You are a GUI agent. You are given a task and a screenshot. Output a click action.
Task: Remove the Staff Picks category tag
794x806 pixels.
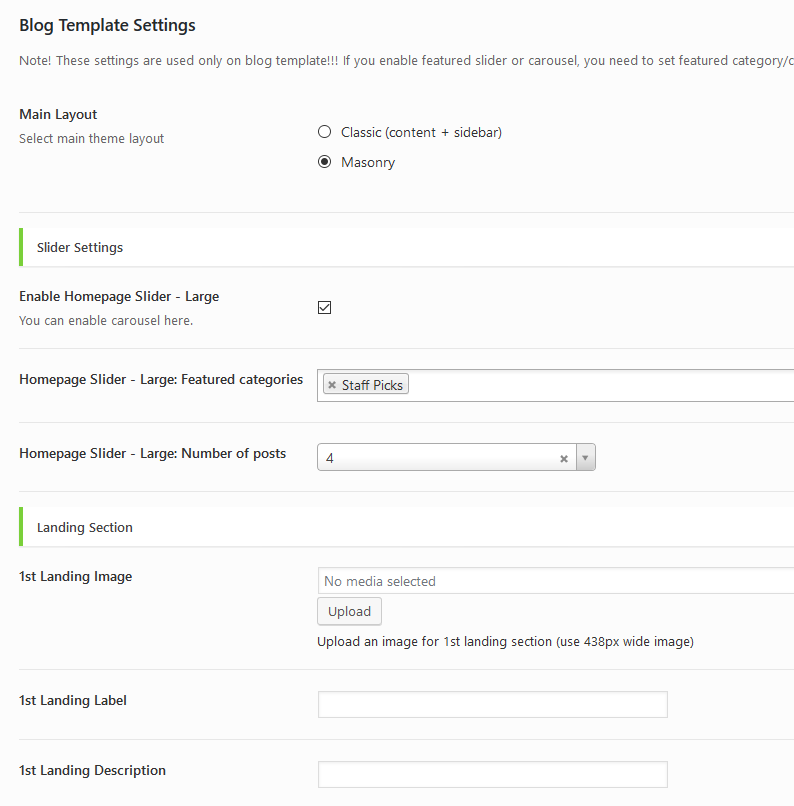click(332, 385)
